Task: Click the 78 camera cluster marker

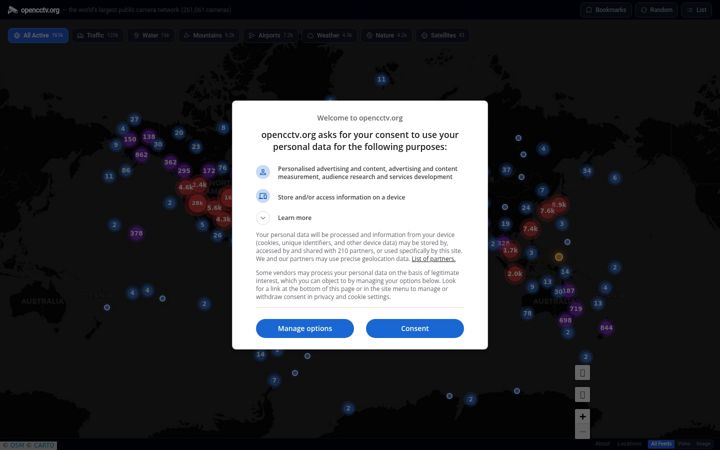Action: (x=527, y=314)
